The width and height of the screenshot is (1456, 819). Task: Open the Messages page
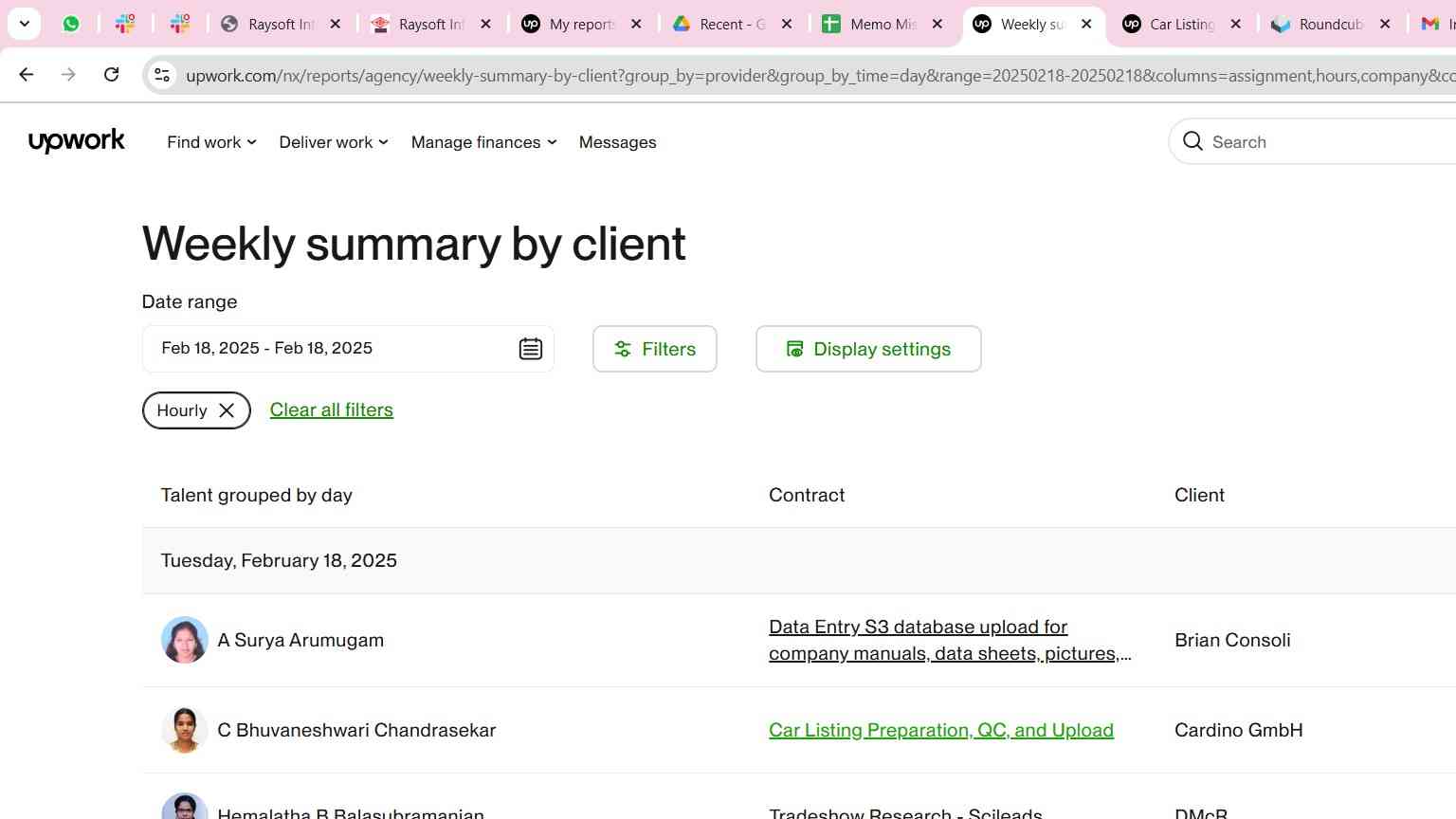617,142
